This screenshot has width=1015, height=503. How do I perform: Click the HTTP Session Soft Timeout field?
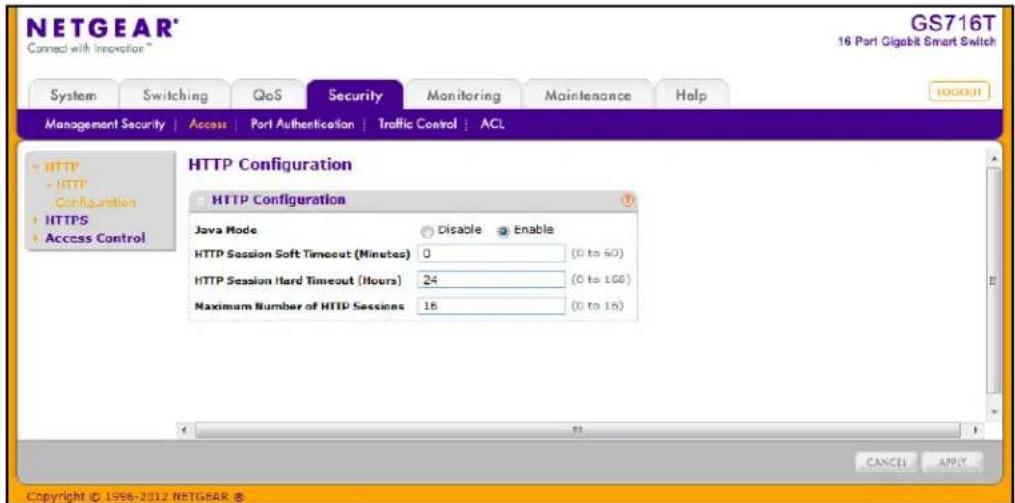pos(491,254)
